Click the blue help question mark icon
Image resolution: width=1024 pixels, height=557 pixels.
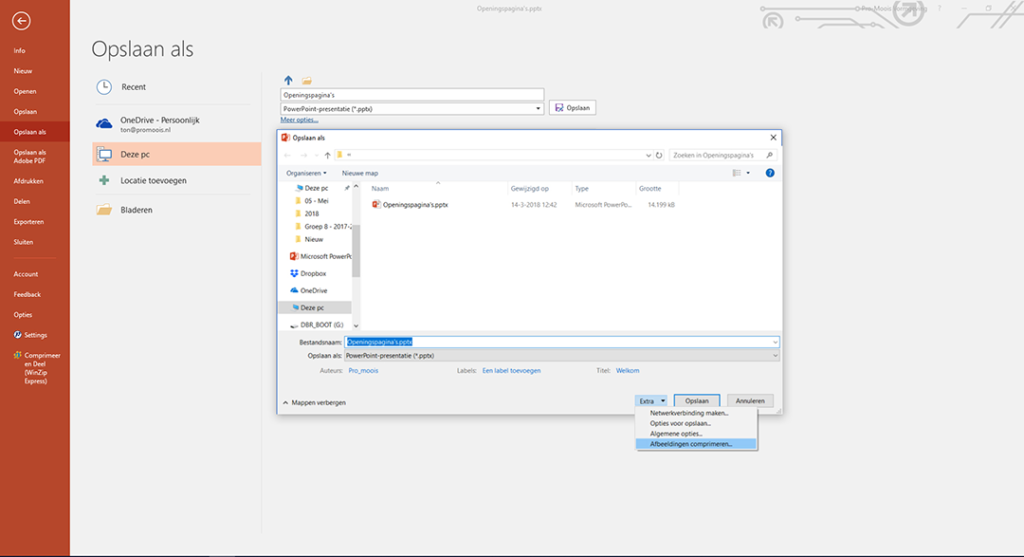(770, 173)
